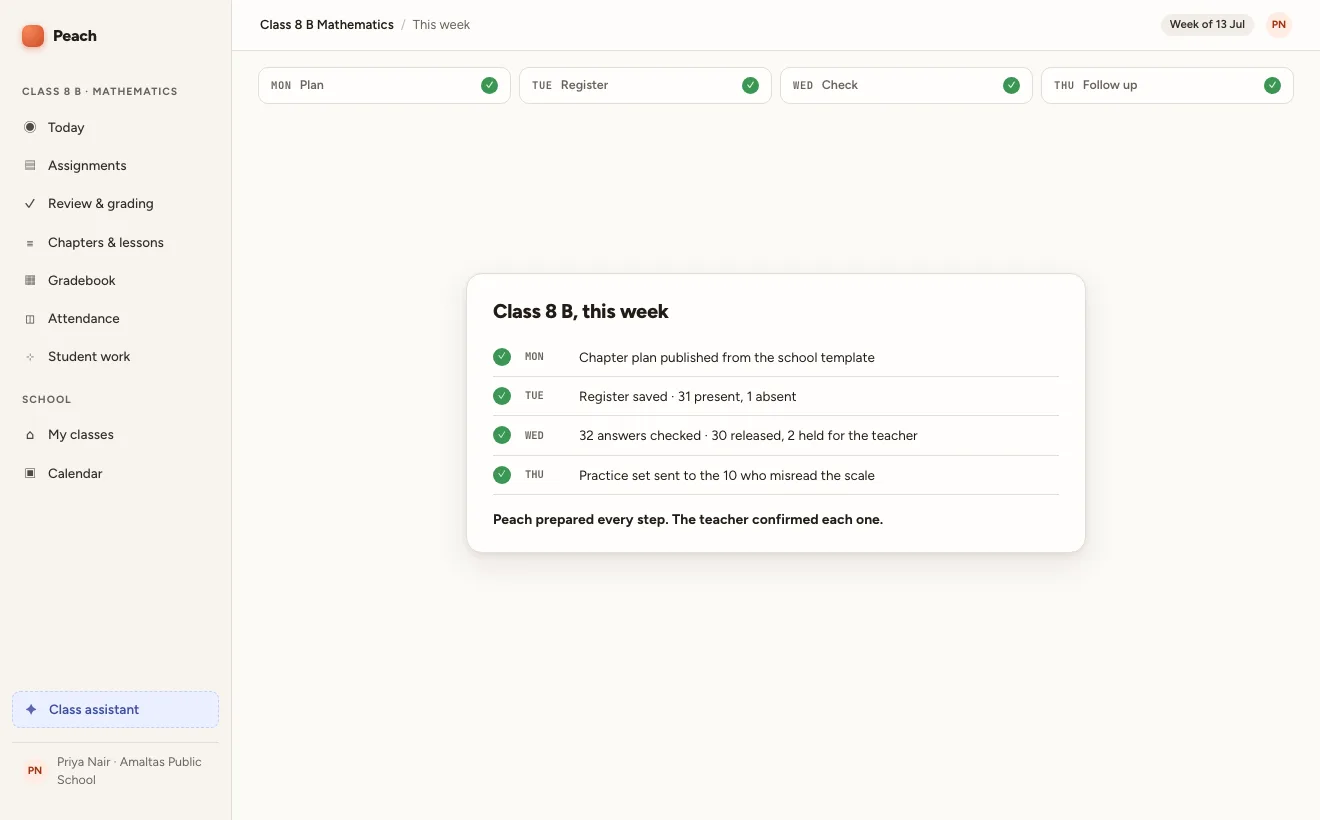Click the WED label in the summary card
The height and width of the screenshot is (820, 1320).
coord(534,435)
